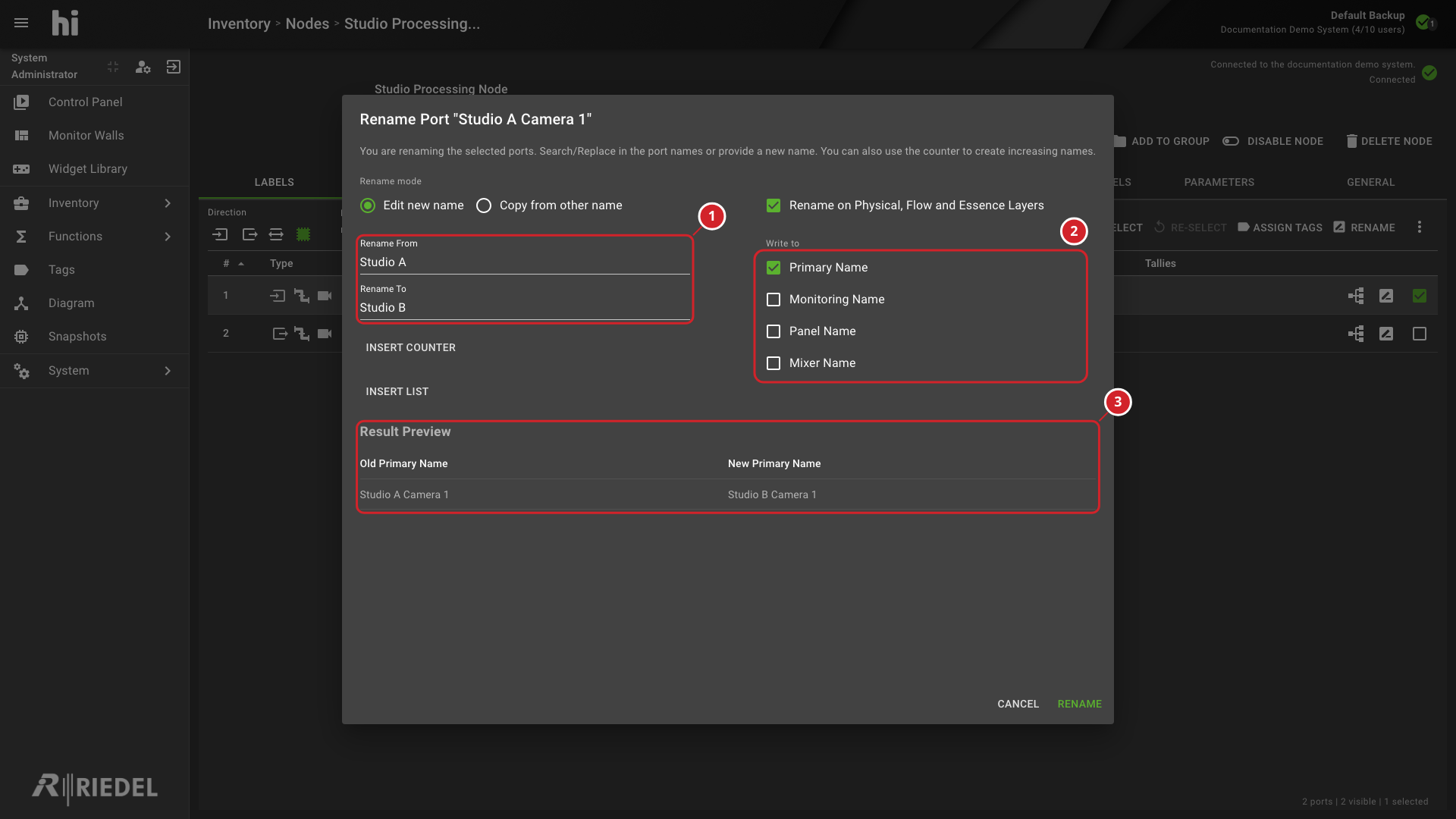Click edit icon in port row 2
Viewport: 1456px width, 819px height.
1386,334
